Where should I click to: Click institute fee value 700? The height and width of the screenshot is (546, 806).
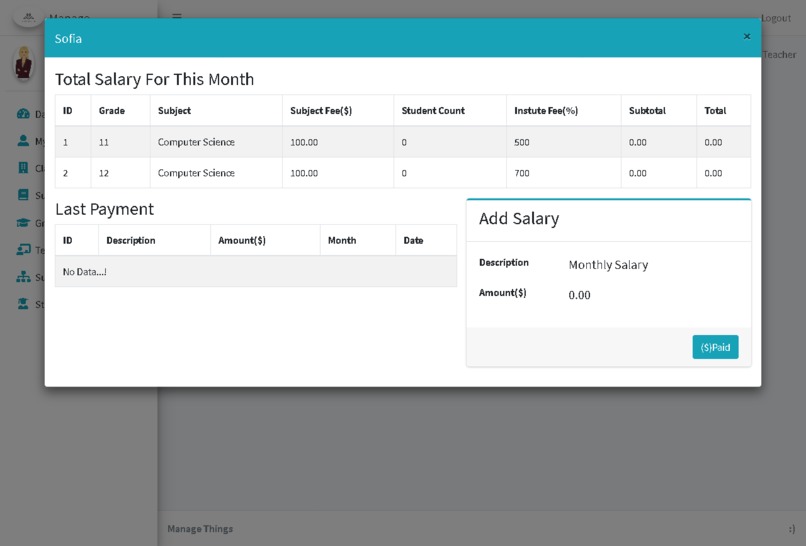coord(522,173)
